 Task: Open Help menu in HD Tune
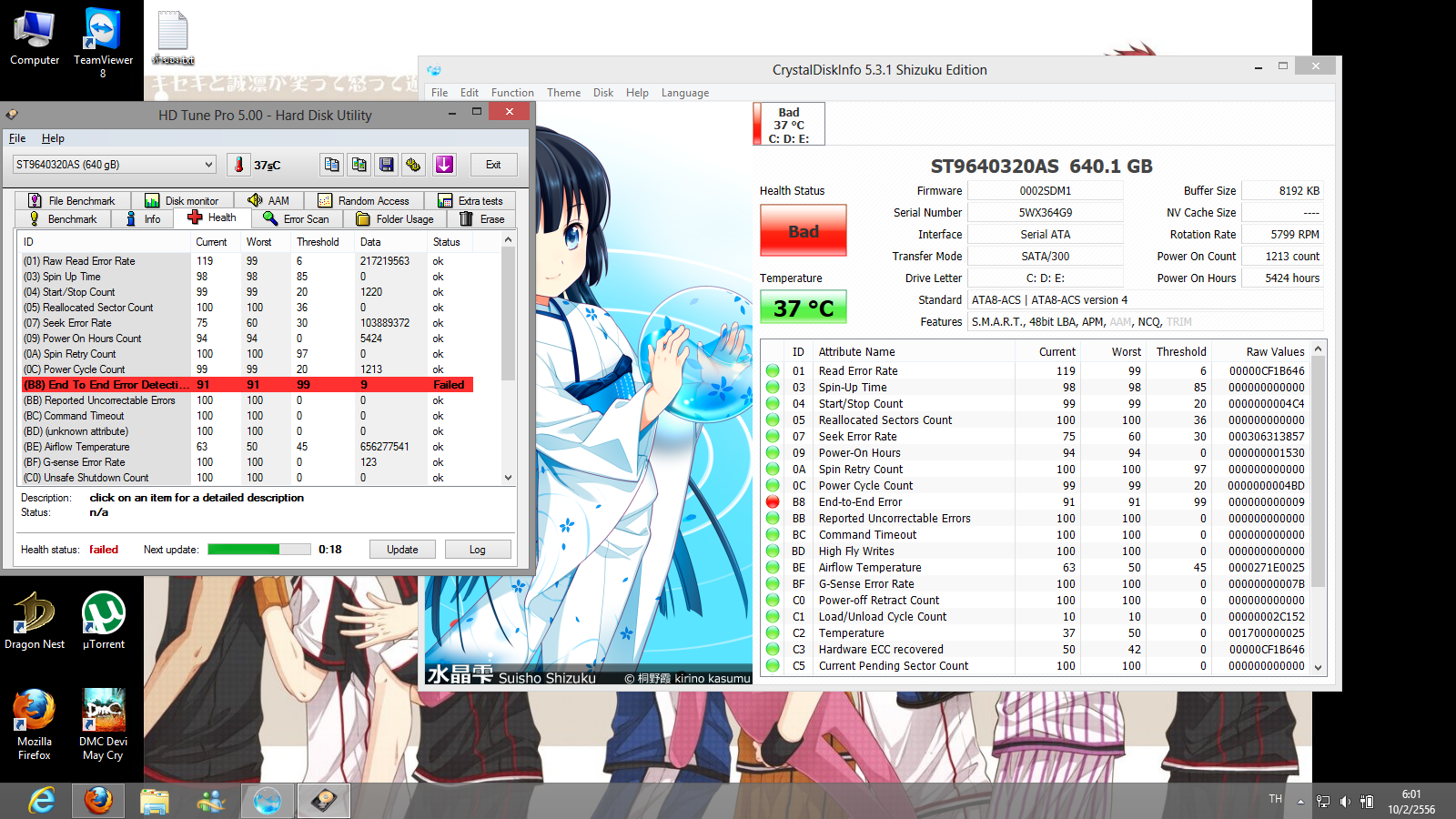pyautogui.click(x=53, y=138)
